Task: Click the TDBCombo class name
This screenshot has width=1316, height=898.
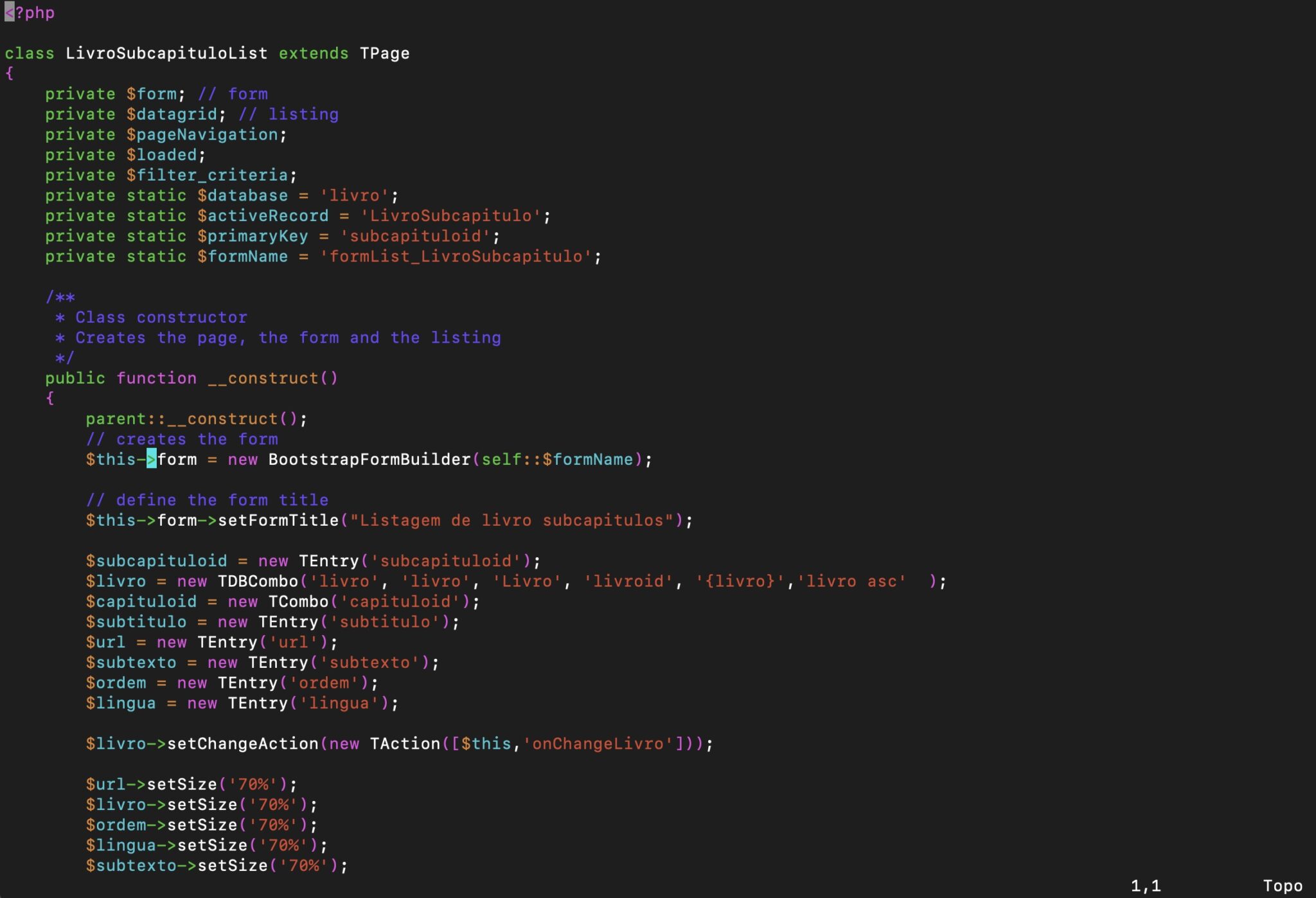Action: pyautogui.click(x=258, y=582)
